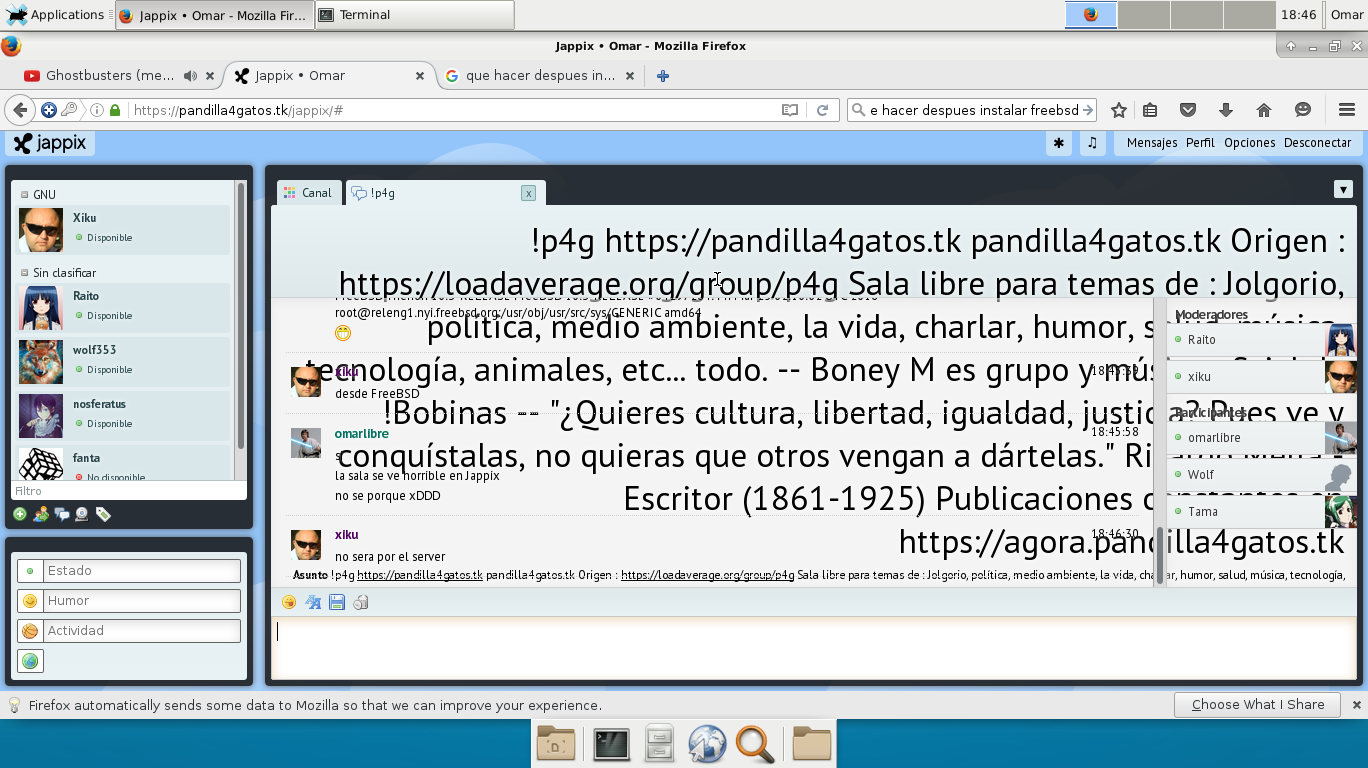Image resolution: width=1368 pixels, height=768 pixels.
Task: Reload the page with the refresh icon
Action: [823, 110]
